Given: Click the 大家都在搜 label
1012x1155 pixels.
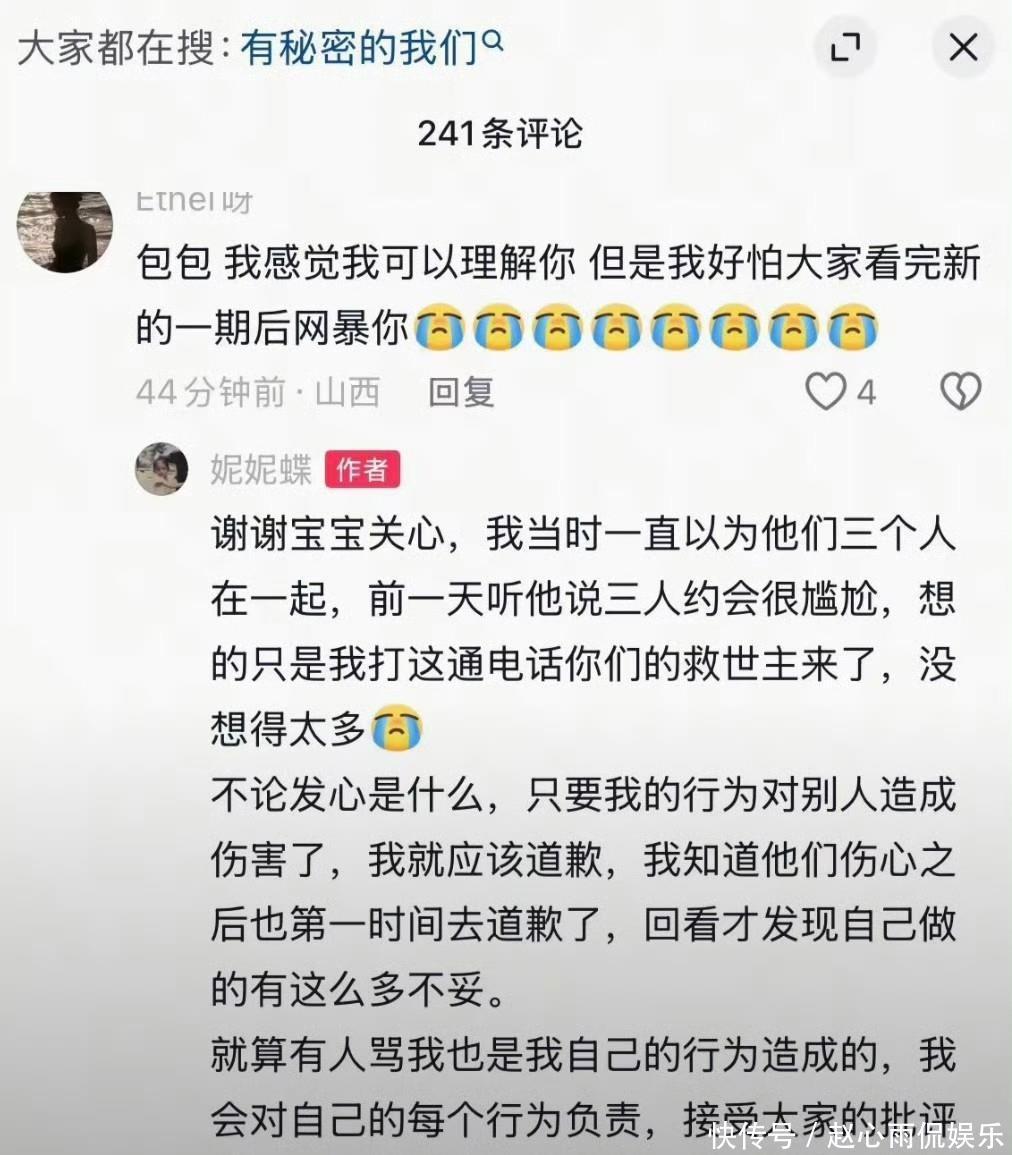Looking at the screenshot, I should click(x=116, y=48).
